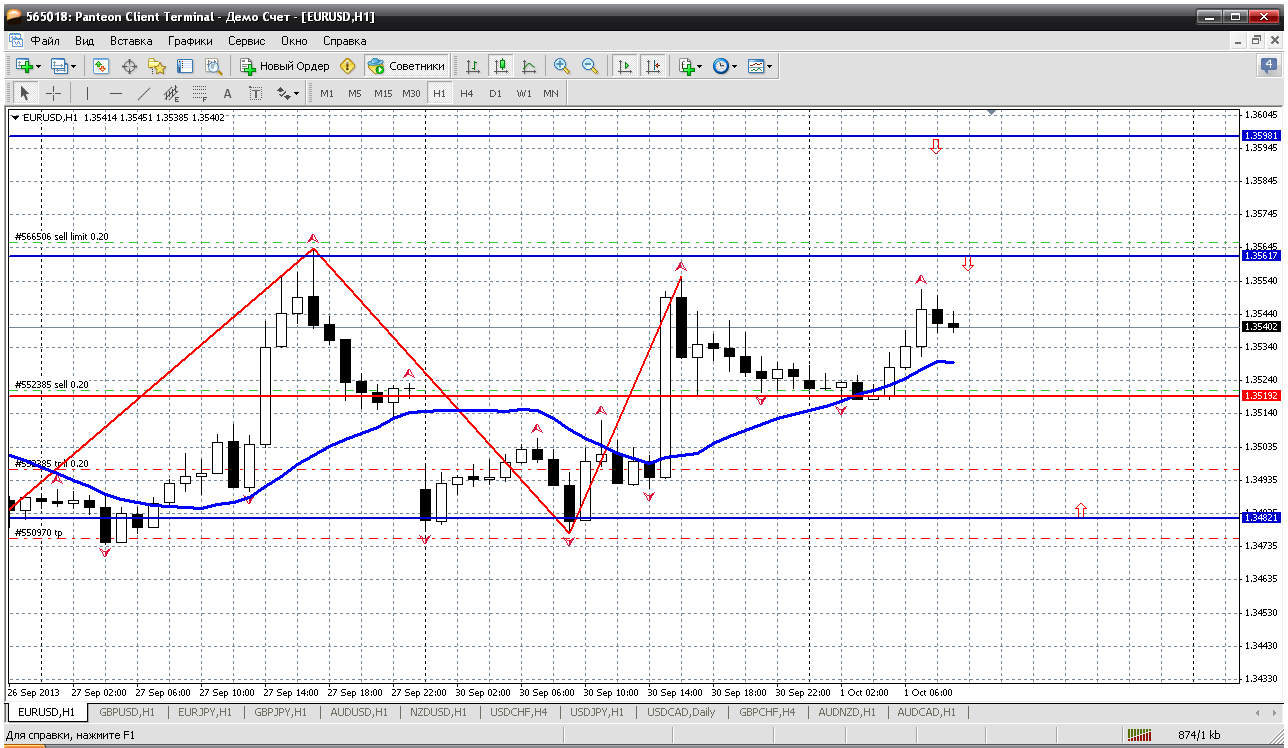The image size is (1288, 748).
Task: Select the trendline drawing tool
Action: click(x=143, y=93)
